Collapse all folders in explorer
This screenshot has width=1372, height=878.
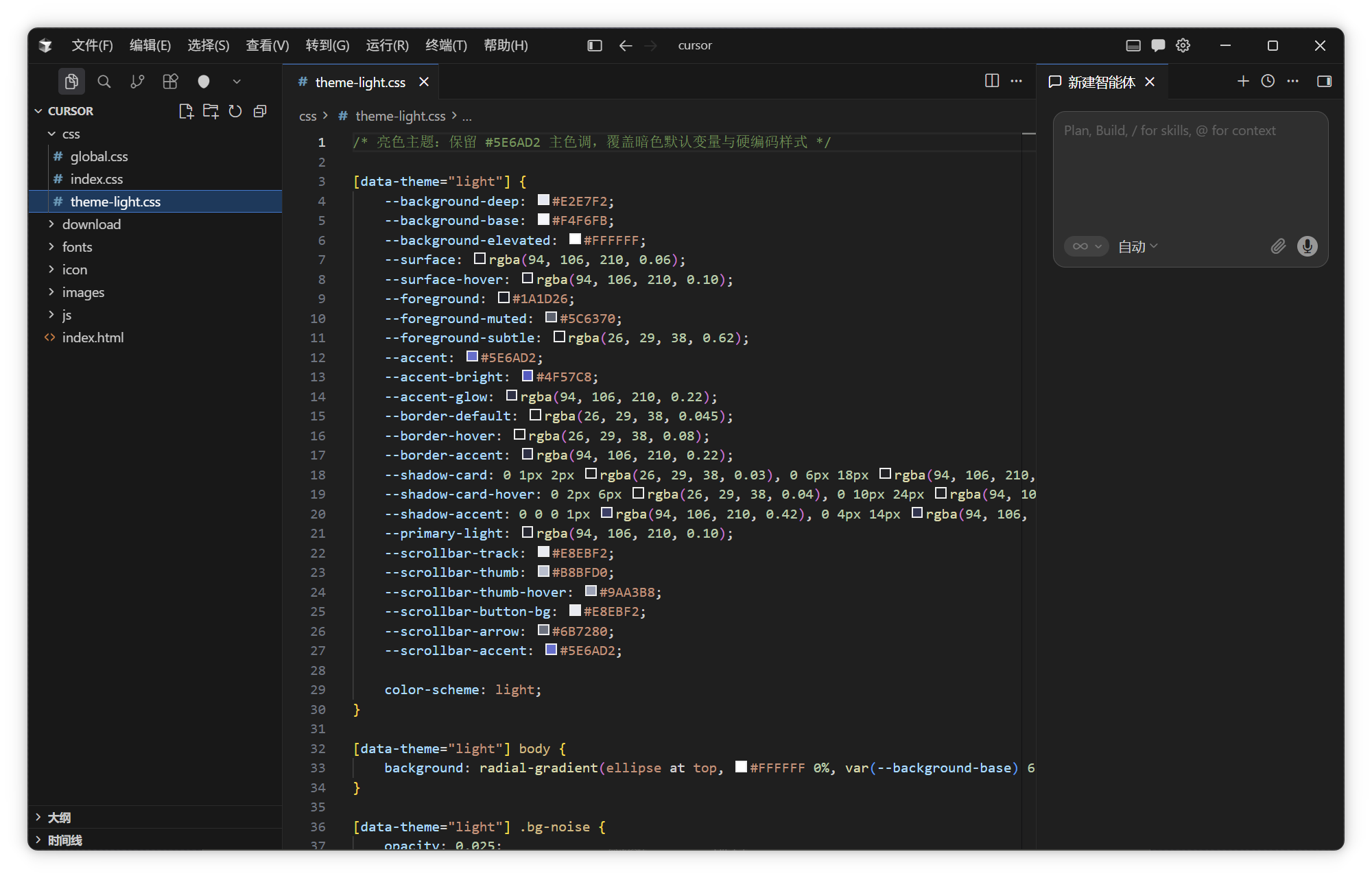[x=260, y=111]
